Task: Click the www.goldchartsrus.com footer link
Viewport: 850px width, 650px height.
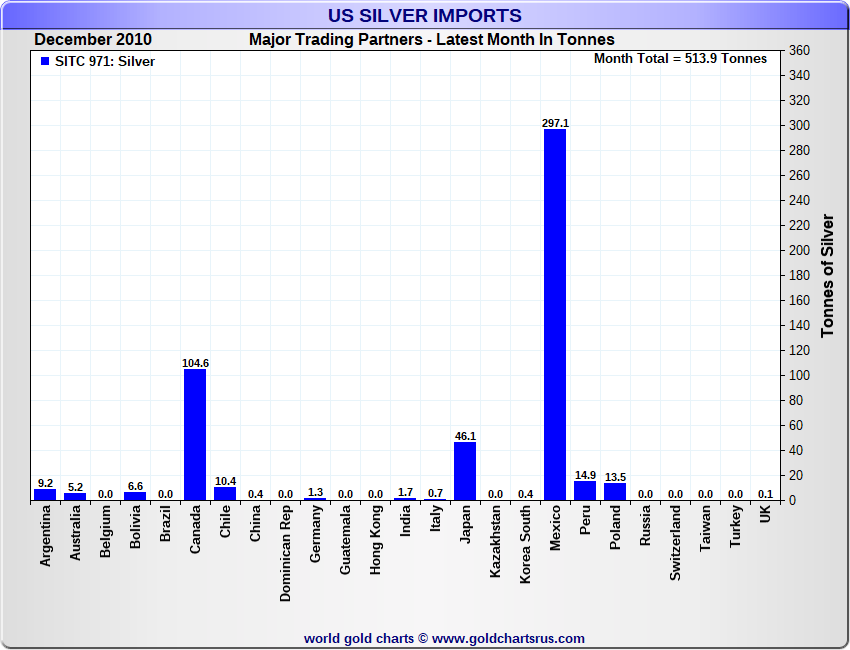Action: [x=508, y=638]
